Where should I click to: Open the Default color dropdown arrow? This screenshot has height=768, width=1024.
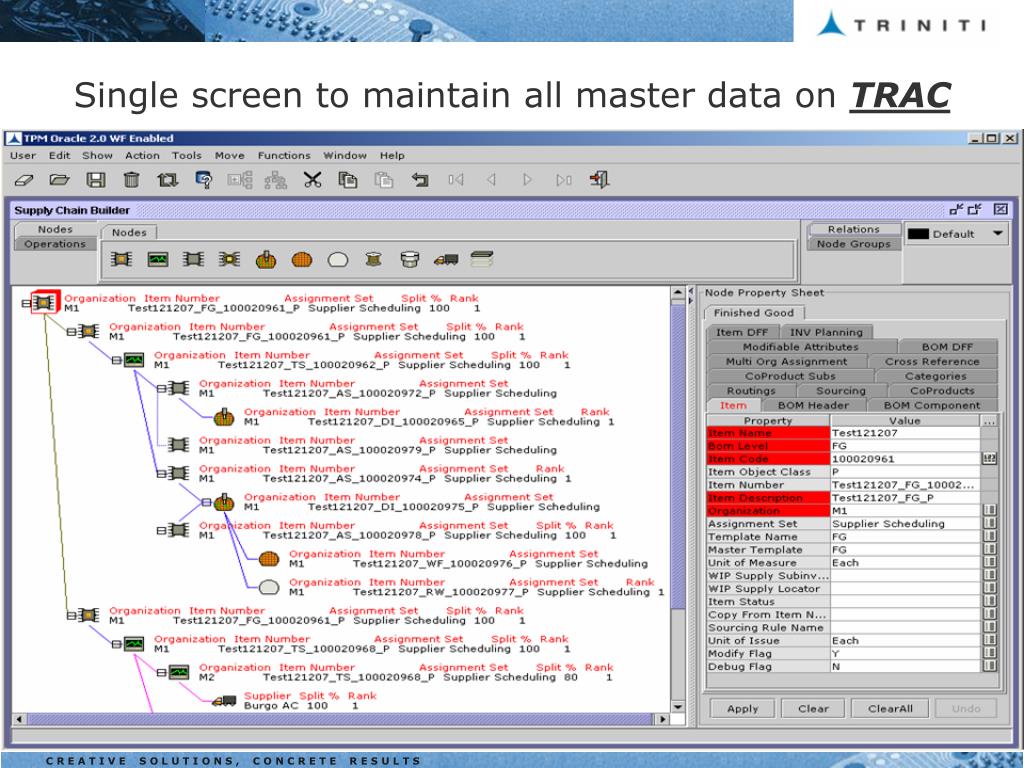[x=998, y=233]
